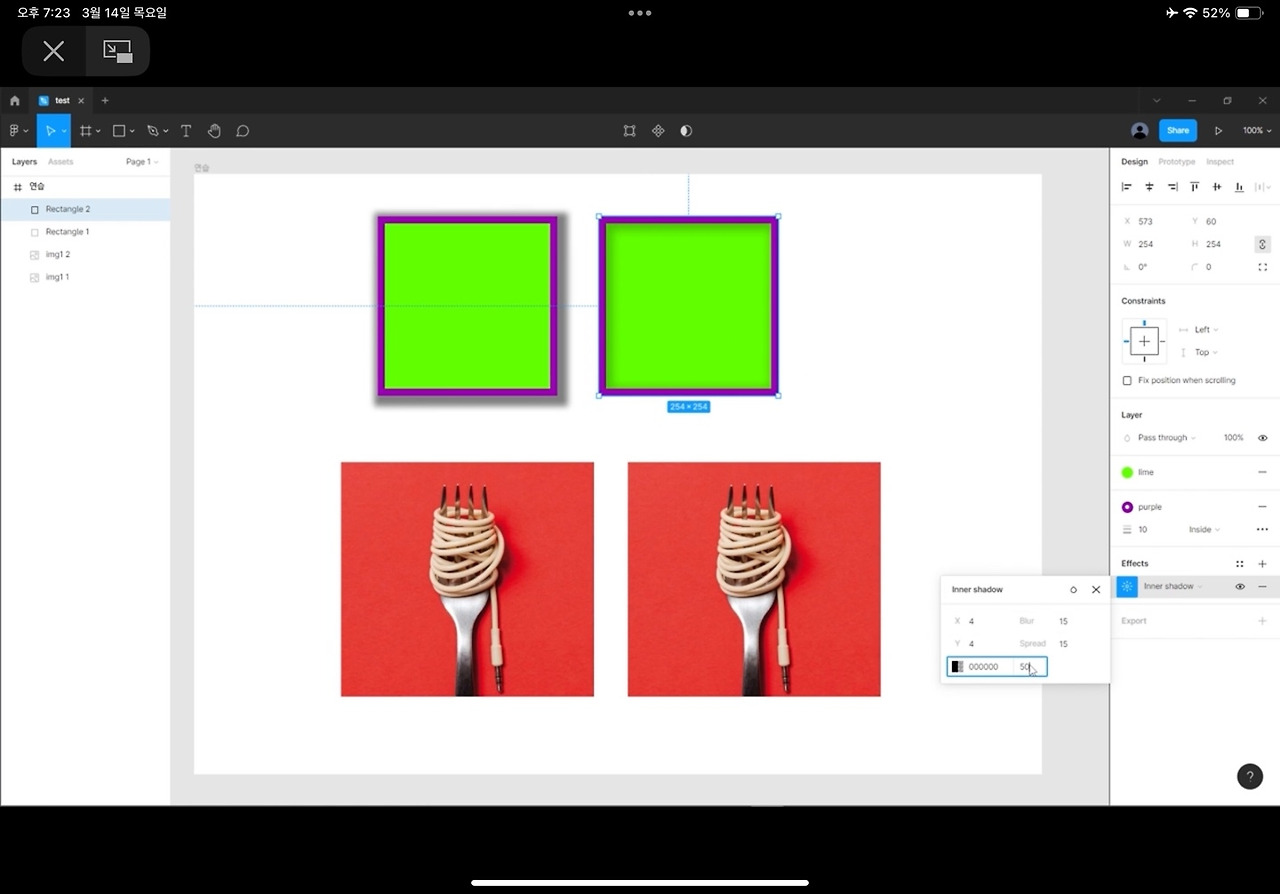Remove the Inner shadow effect
This screenshot has width=1280, height=894.
tap(1262, 587)
